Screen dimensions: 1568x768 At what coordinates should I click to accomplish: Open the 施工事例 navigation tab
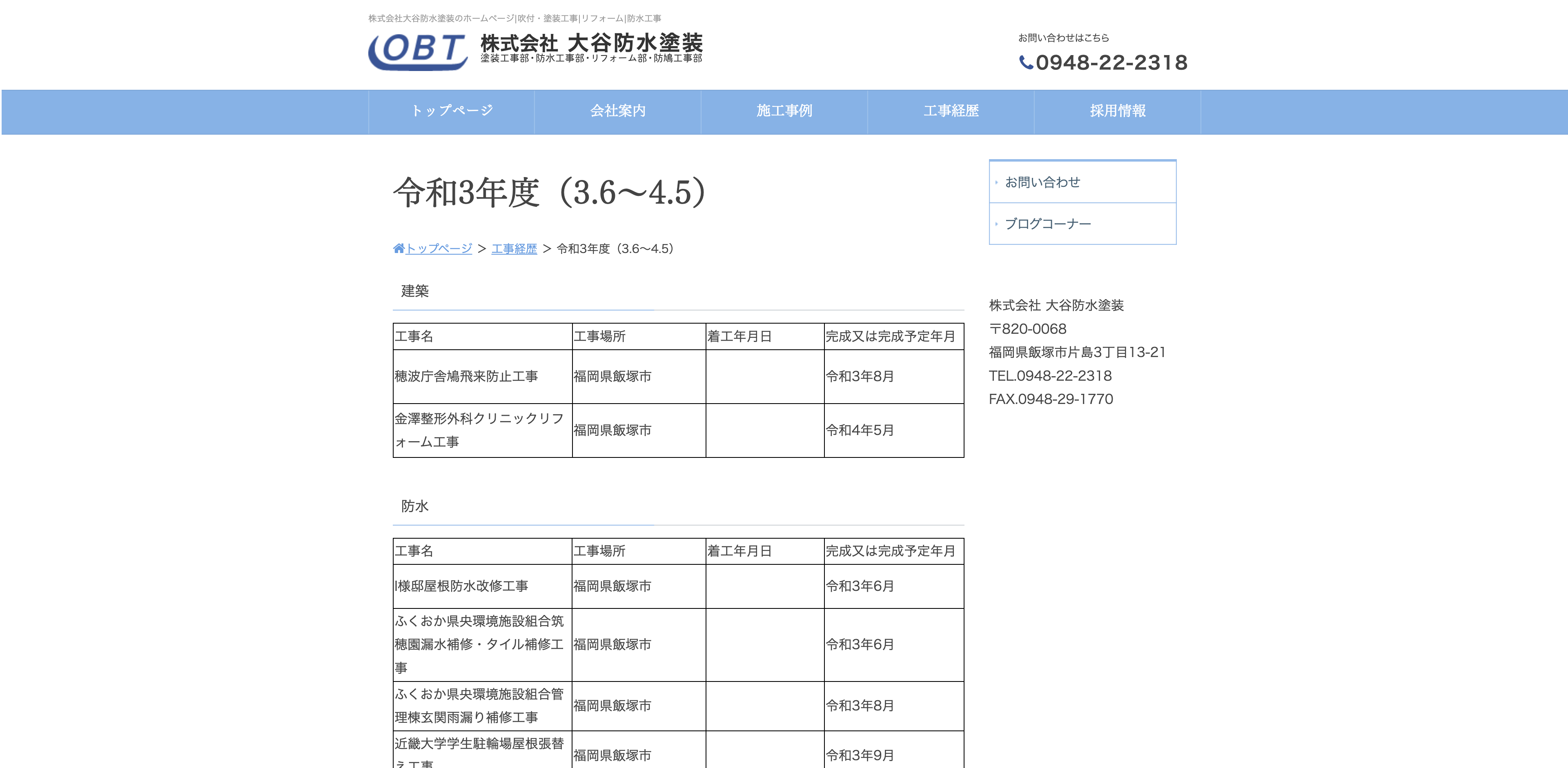784,112
